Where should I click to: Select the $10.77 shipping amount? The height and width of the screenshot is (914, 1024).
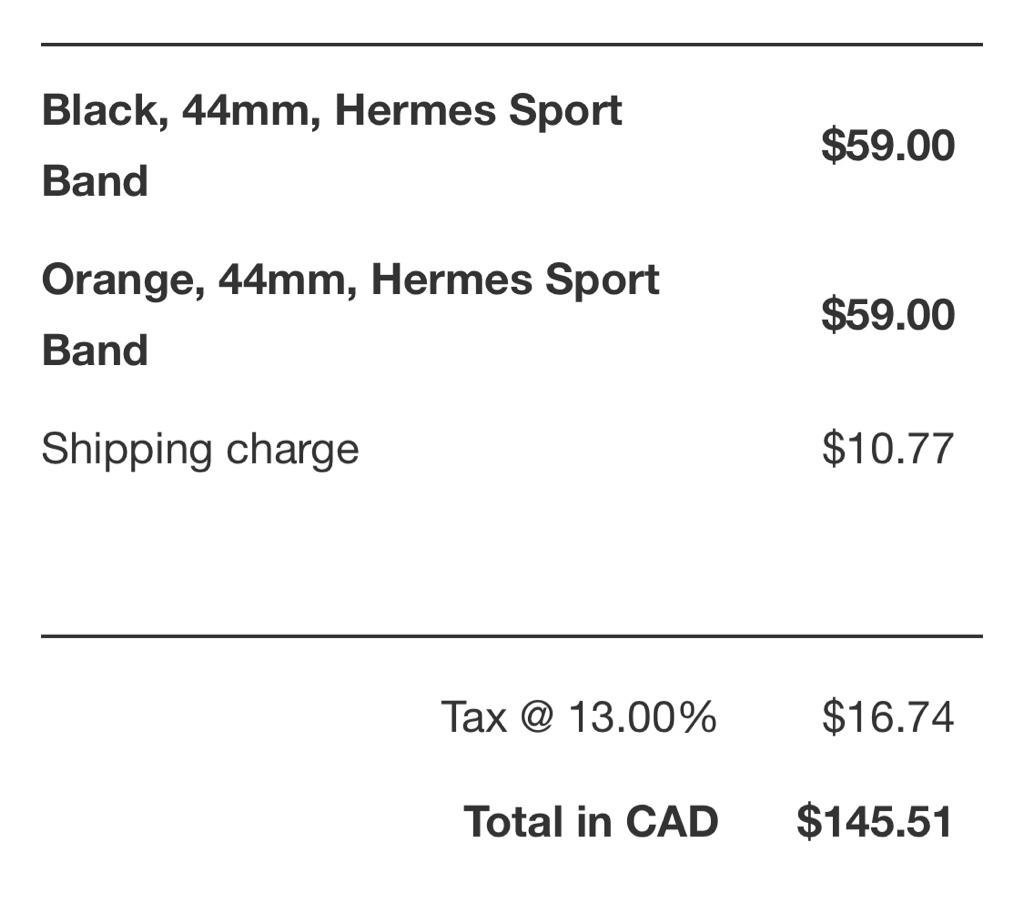[x=887, y=449]
